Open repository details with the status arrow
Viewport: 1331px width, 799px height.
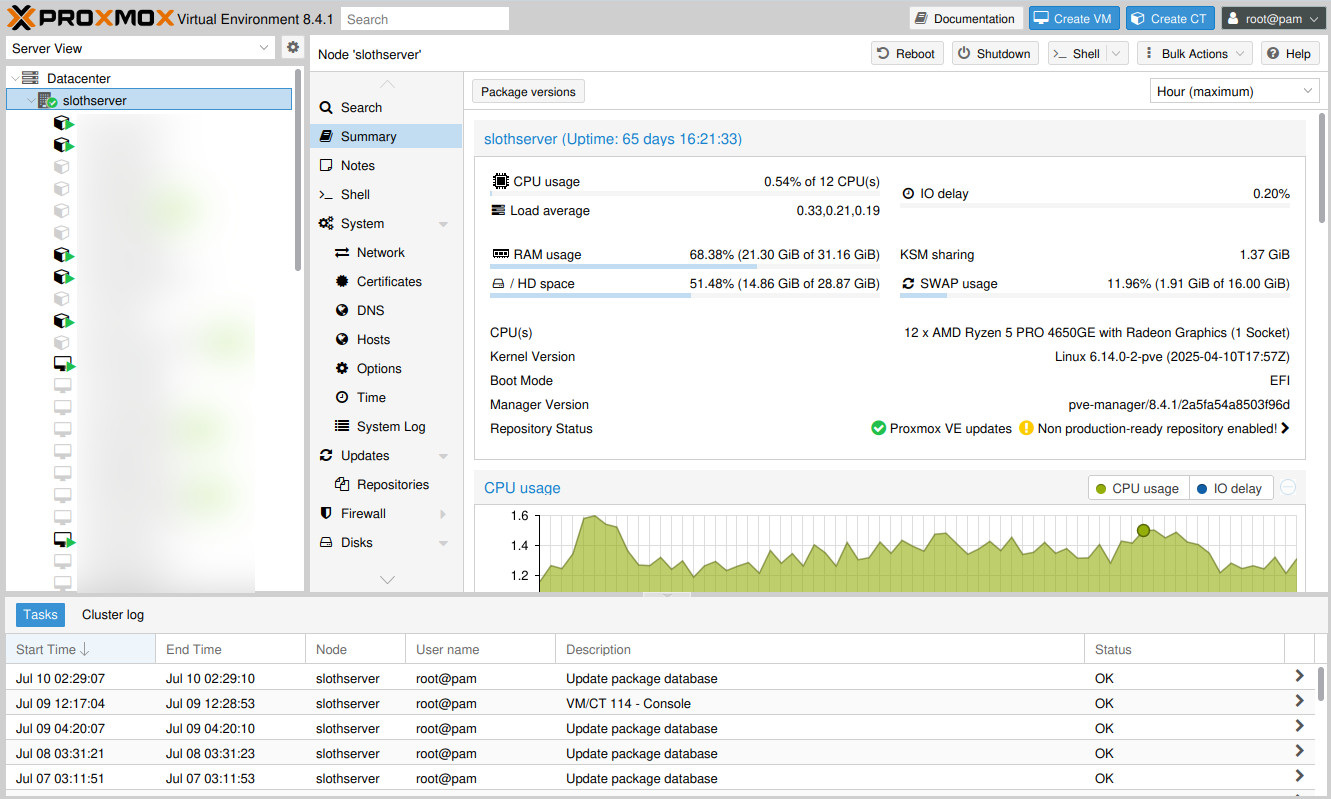point(1285,428)
